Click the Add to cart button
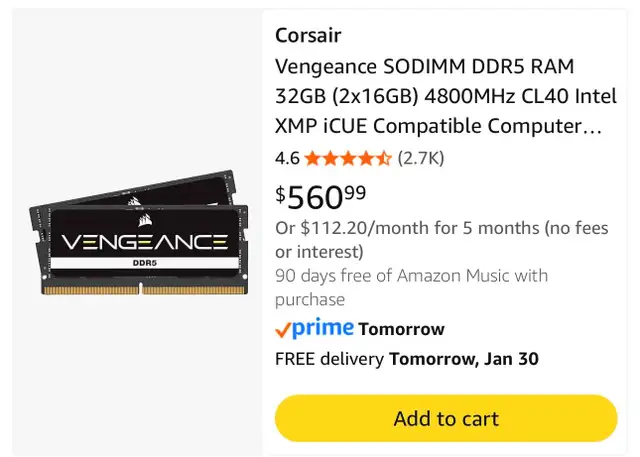This screenshot has height=457, width=640. pyautogui.click(x=446, y=418)
